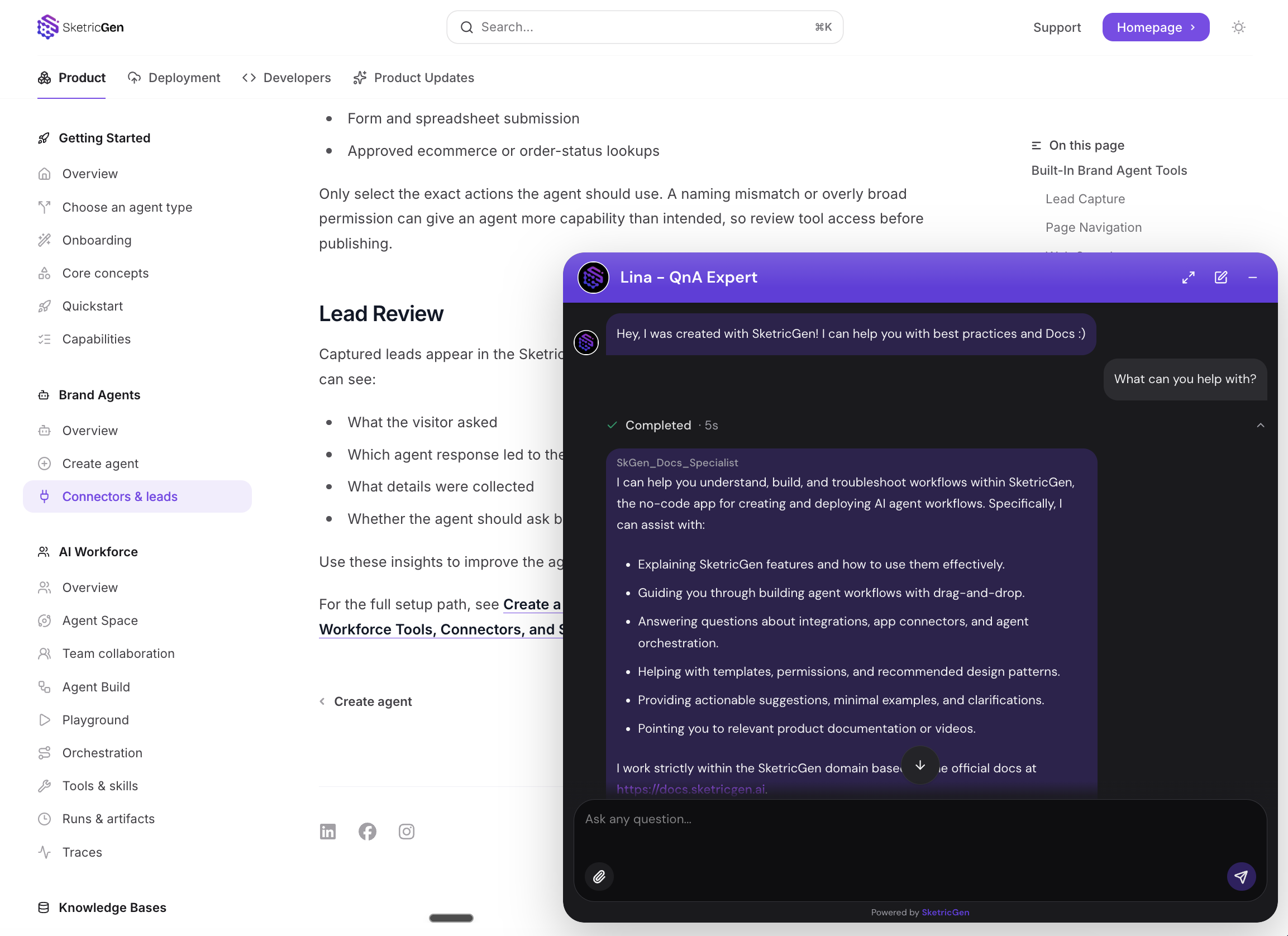Screen dimensions: 1288x936
Task: Go to the Homepage button
Action: (x=1155, y=27)
